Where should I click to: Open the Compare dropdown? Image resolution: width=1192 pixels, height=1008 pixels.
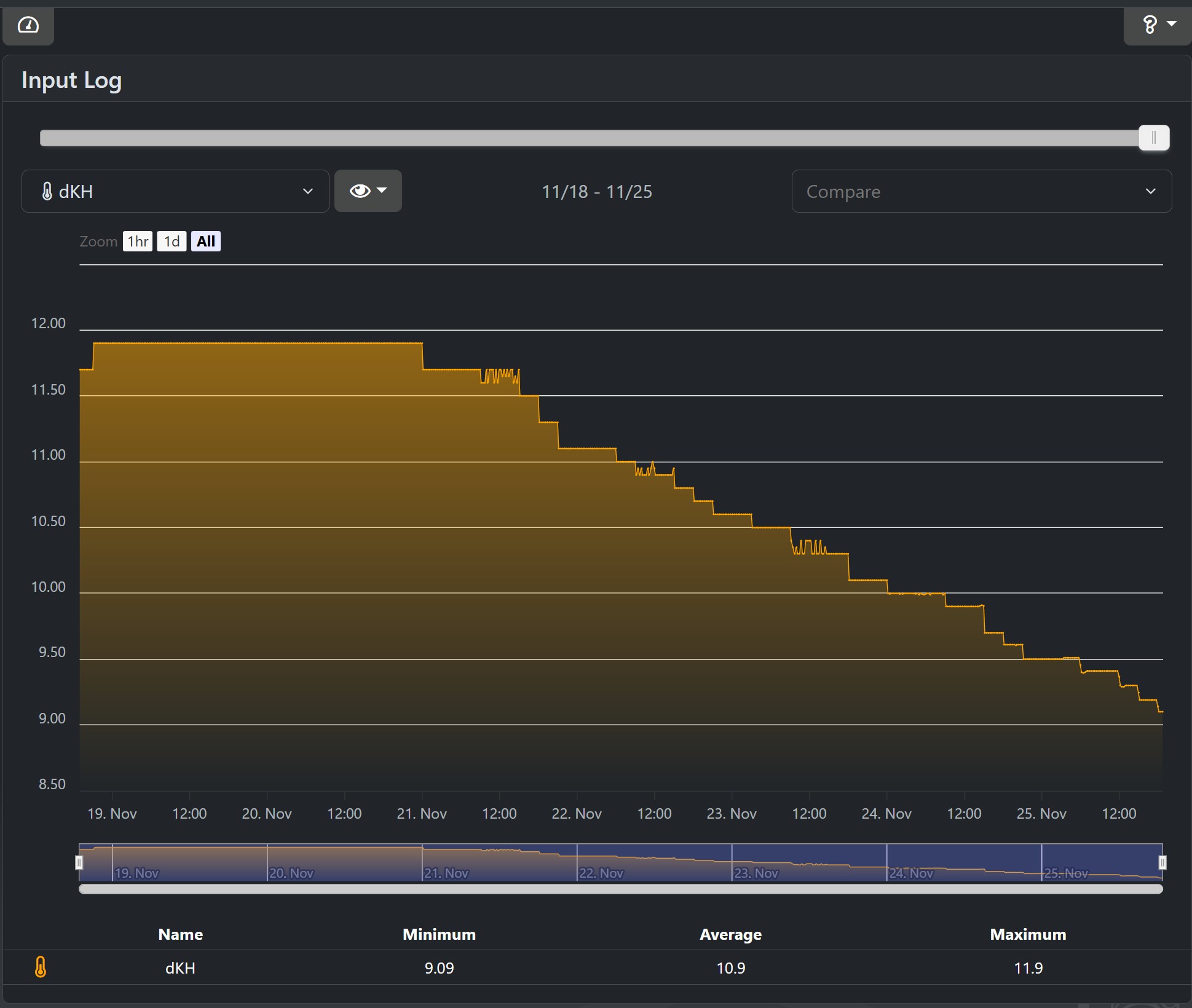point(981,191)
